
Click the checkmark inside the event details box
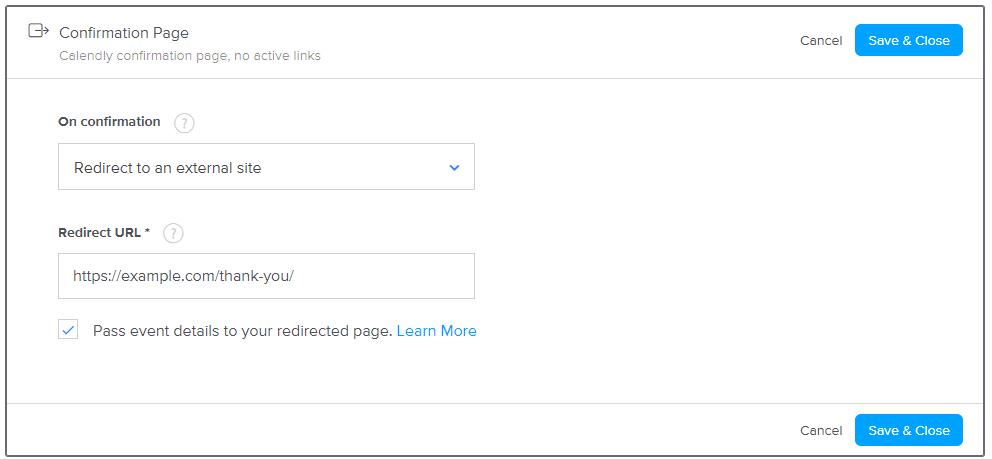click(x=68, y=330)
